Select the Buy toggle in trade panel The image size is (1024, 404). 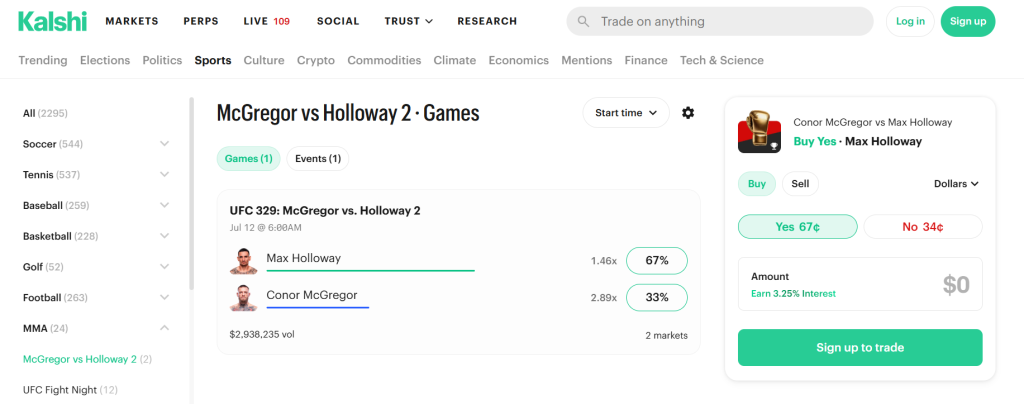pyautogui.click(x=757, y=184)
